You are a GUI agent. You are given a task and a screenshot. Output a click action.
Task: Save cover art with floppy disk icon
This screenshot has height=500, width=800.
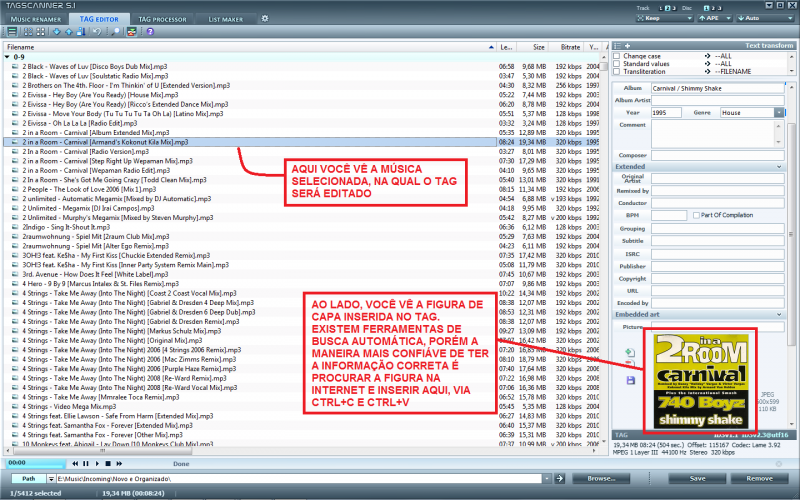tap(631, 381)
